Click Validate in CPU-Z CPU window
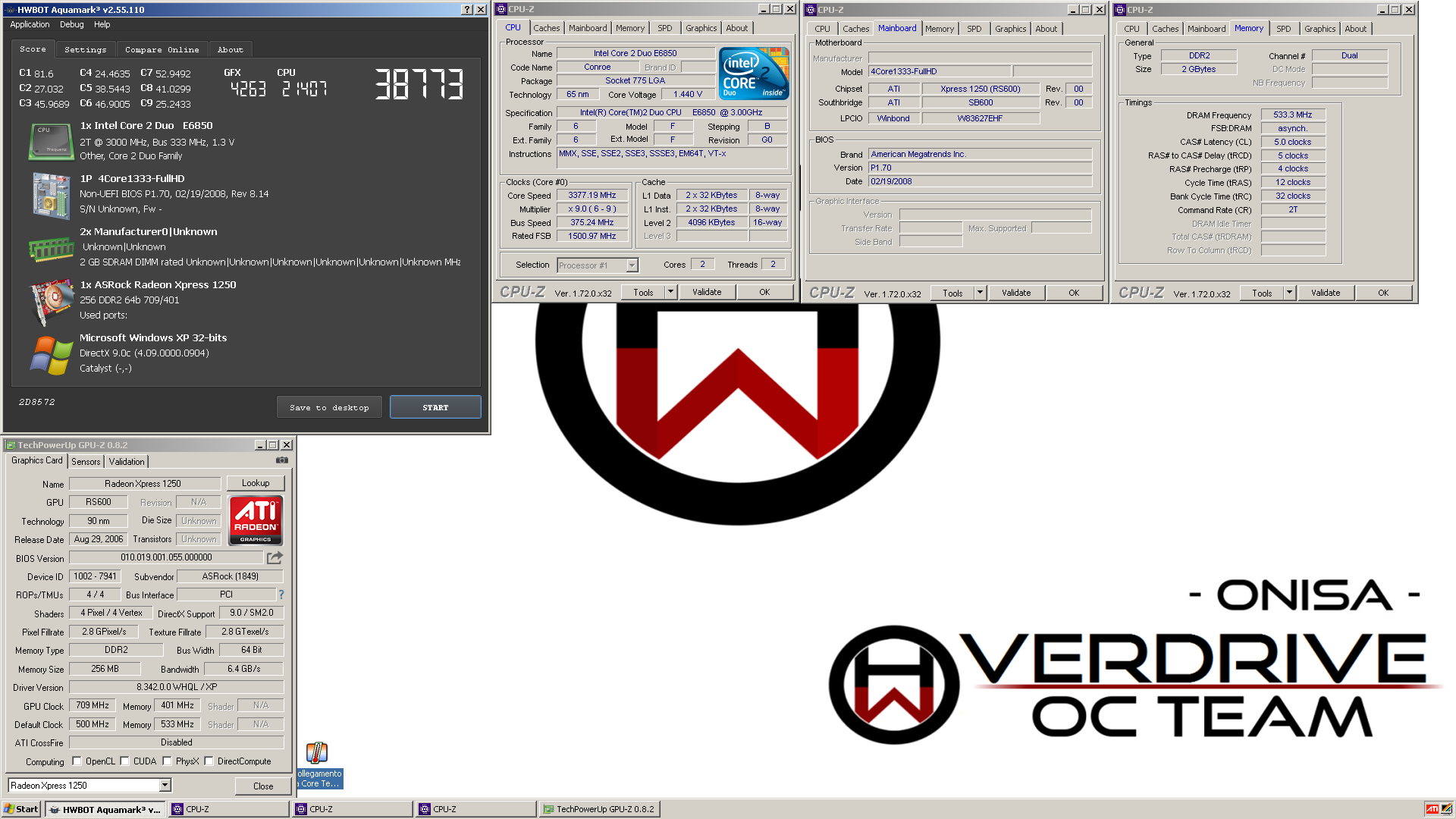Screen dimensions: 1456x819 [707, 292]
